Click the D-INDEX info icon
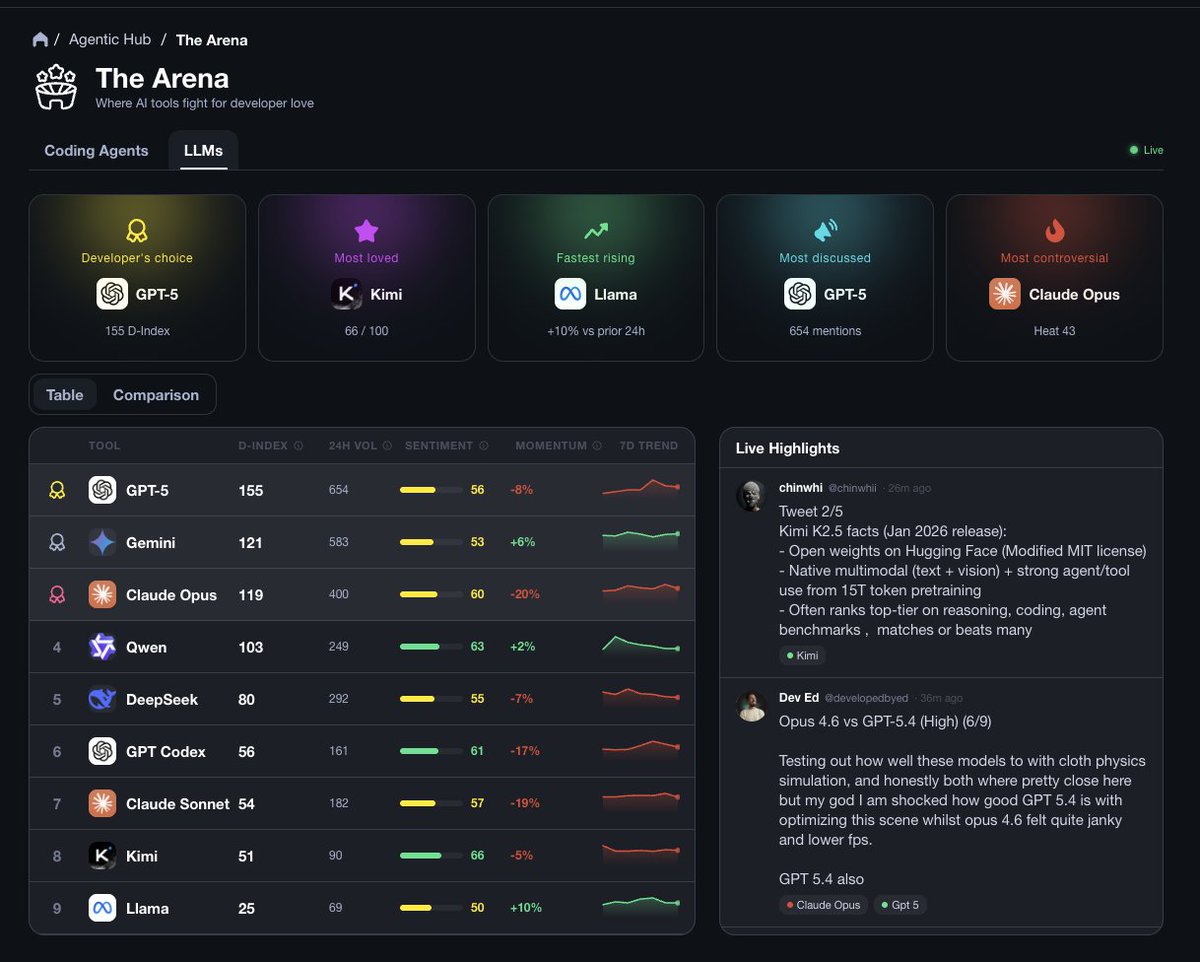Viewport: 1200px width, 962px height. coord(298,446)
